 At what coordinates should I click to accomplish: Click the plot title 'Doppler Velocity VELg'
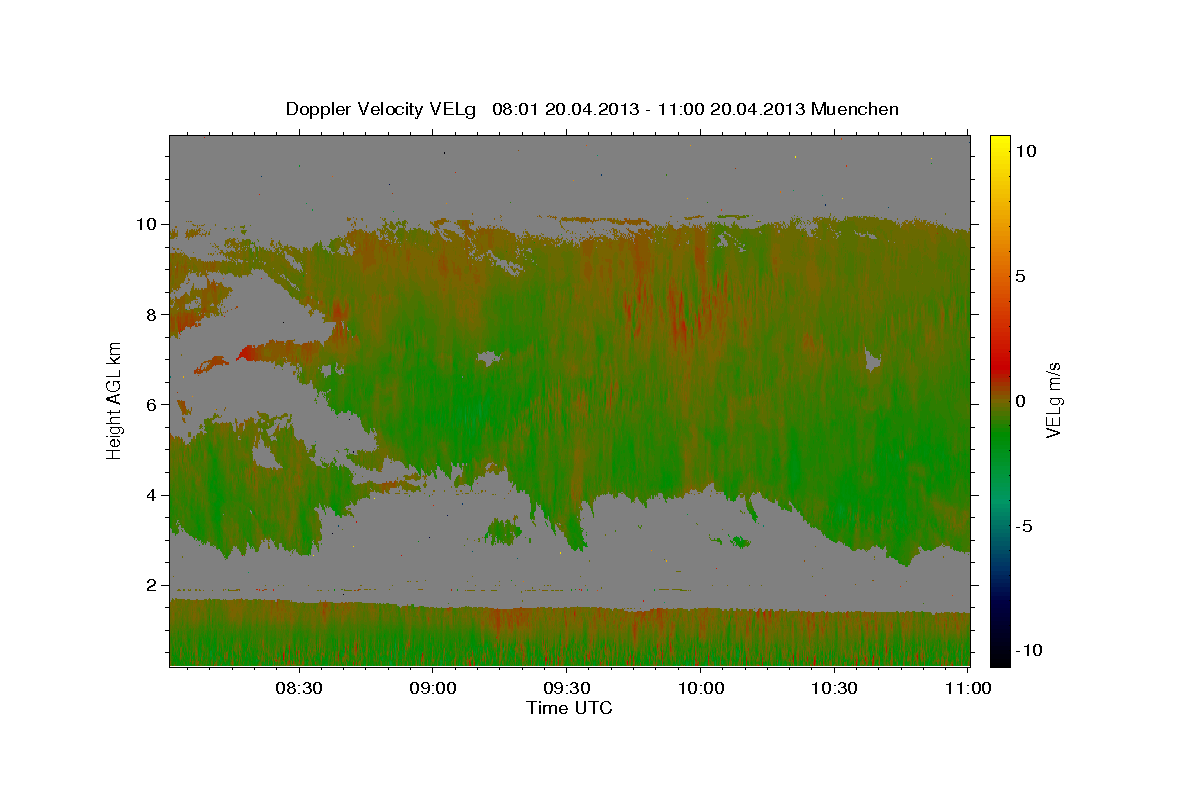[381, 109]
